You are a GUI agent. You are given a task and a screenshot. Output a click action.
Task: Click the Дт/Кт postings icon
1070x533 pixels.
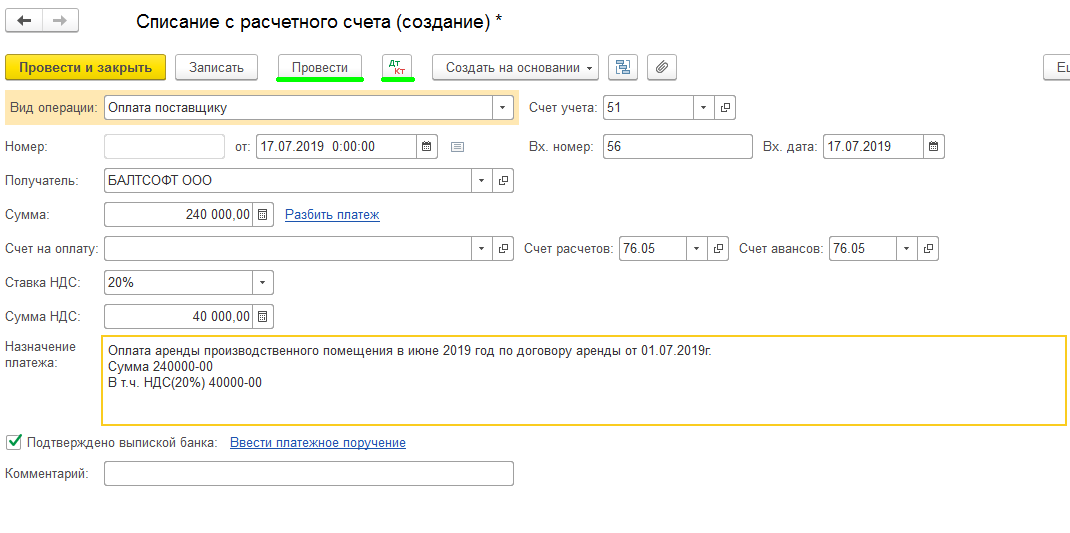[397, 67]
